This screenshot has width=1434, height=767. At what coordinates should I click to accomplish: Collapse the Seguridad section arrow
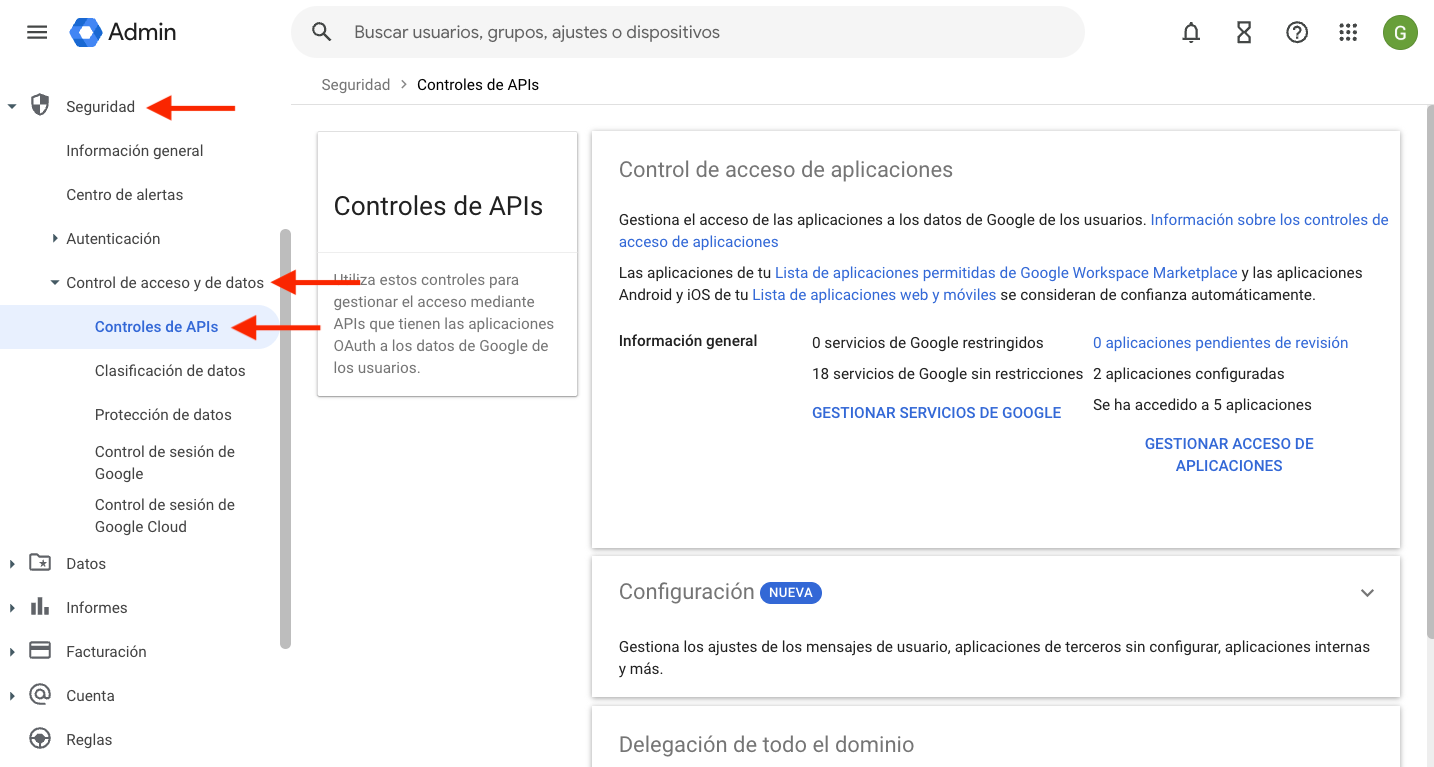click(x=12, y=107)
